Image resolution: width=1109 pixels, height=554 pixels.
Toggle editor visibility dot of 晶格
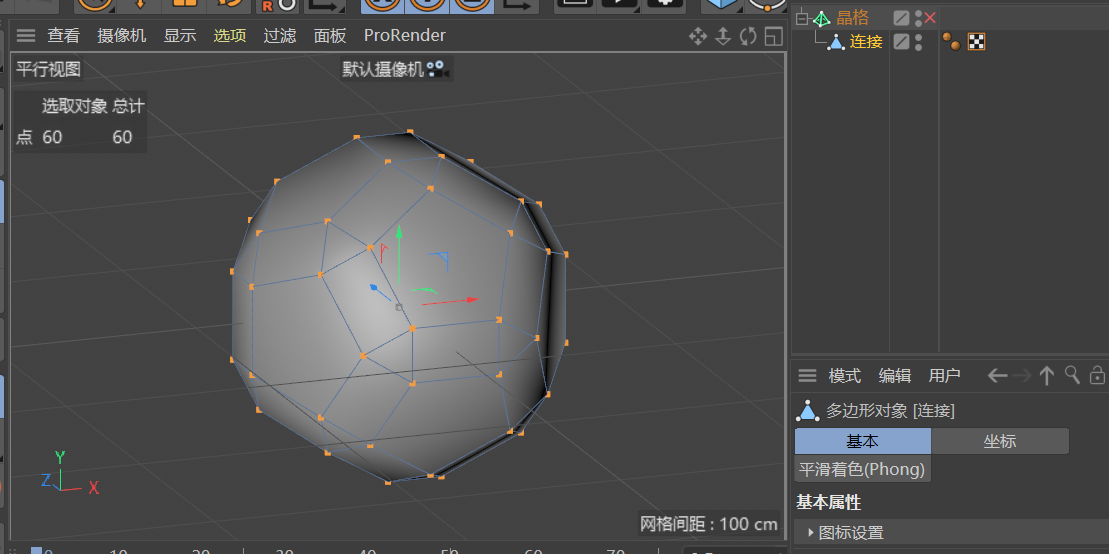[919, 14]
